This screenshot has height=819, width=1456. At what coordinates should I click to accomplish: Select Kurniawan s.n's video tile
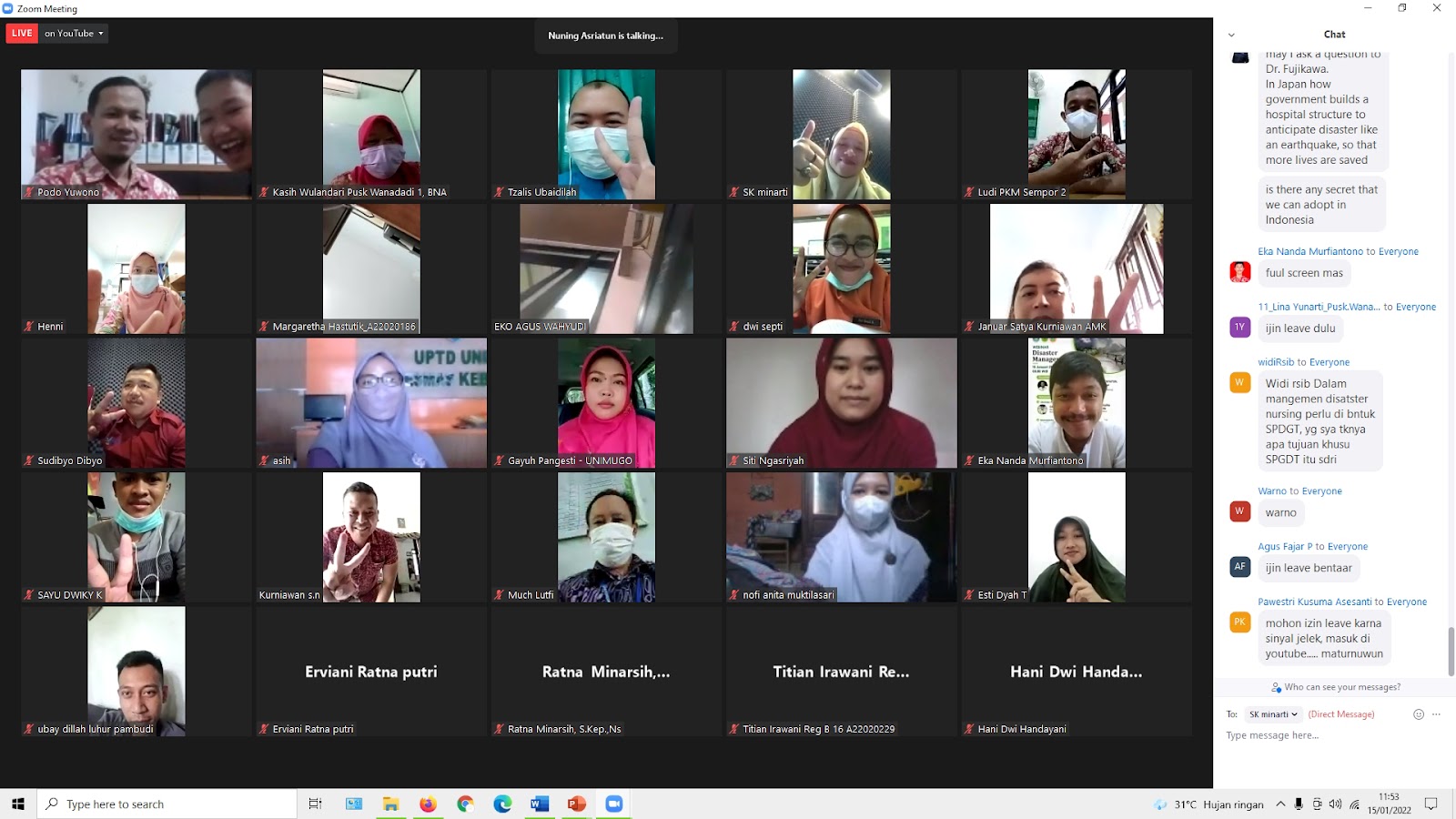coord(371,537)
